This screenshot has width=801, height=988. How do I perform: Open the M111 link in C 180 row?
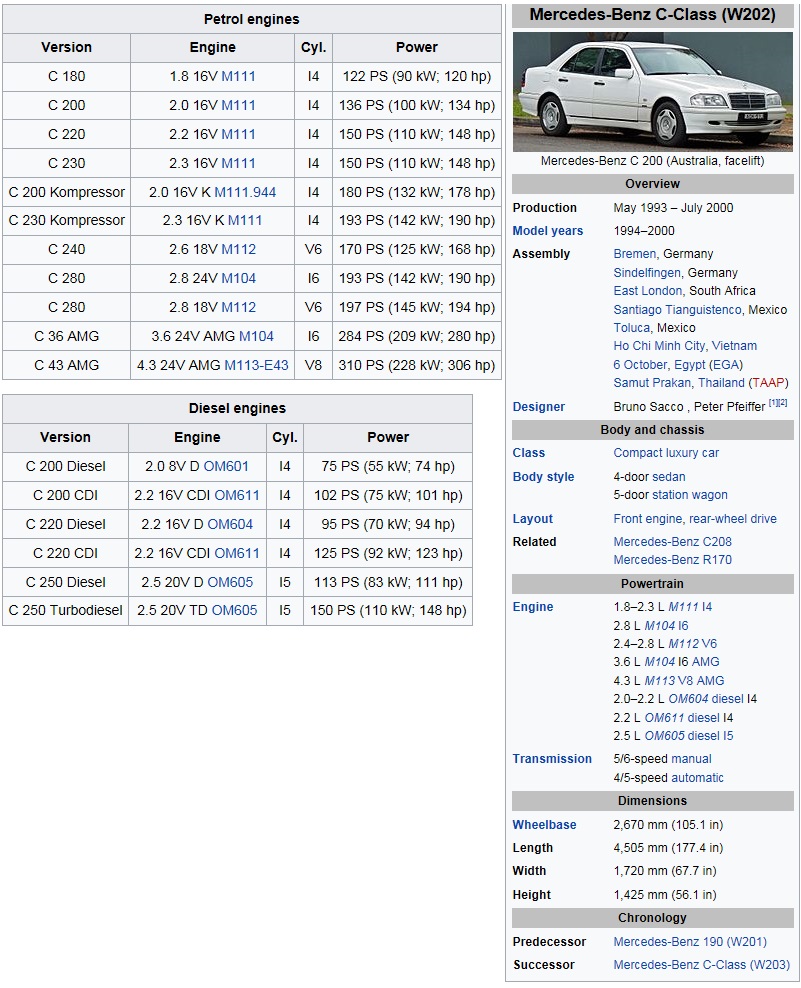(x=238, y=77)
